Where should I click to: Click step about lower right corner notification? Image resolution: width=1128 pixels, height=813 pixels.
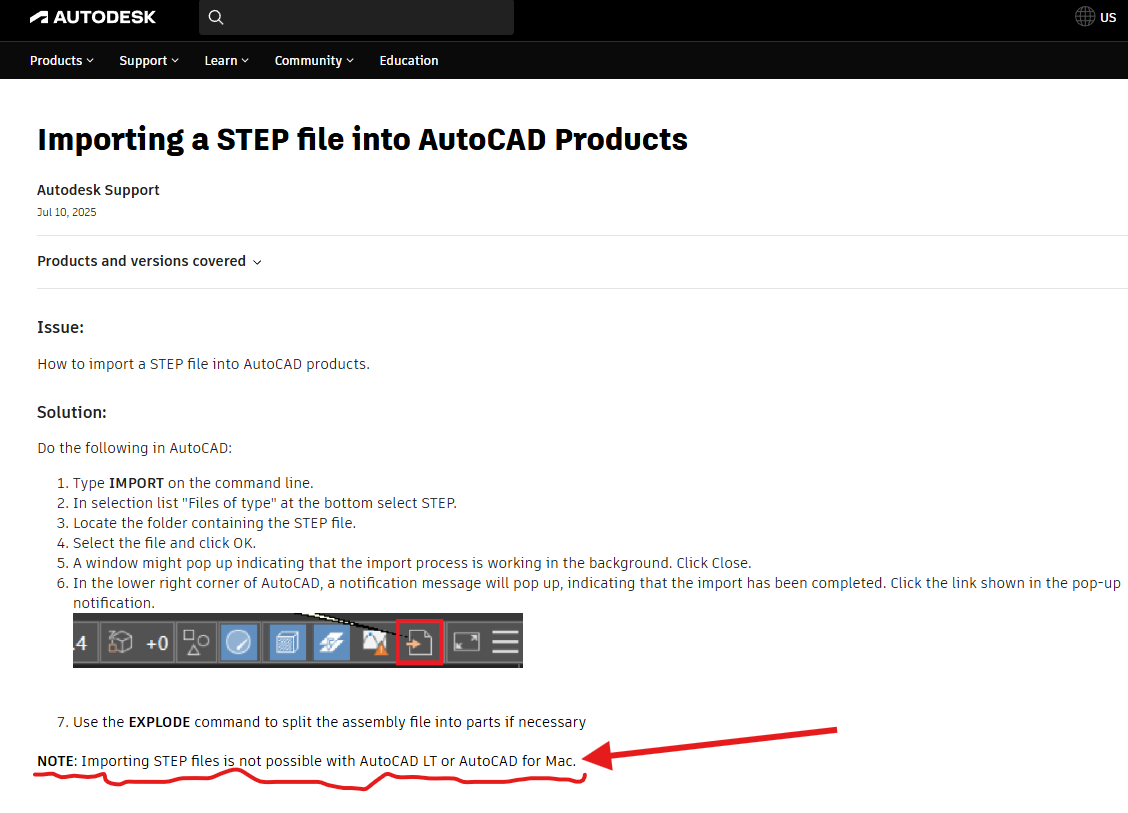pyautogui.click(x=597, y=593)
